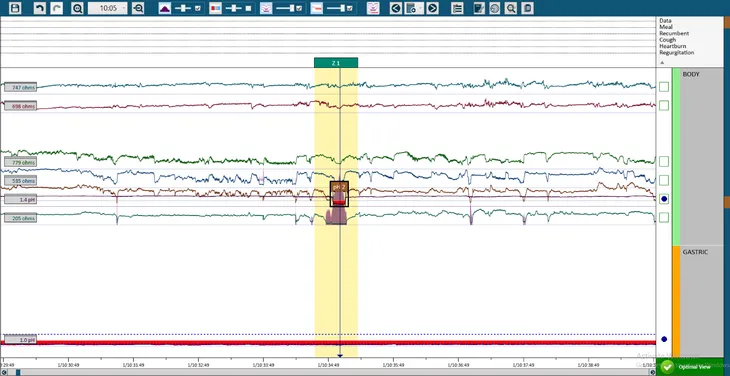Click the Save floppy disk icon
730x376 pixels.
click(x=15, y=8)
